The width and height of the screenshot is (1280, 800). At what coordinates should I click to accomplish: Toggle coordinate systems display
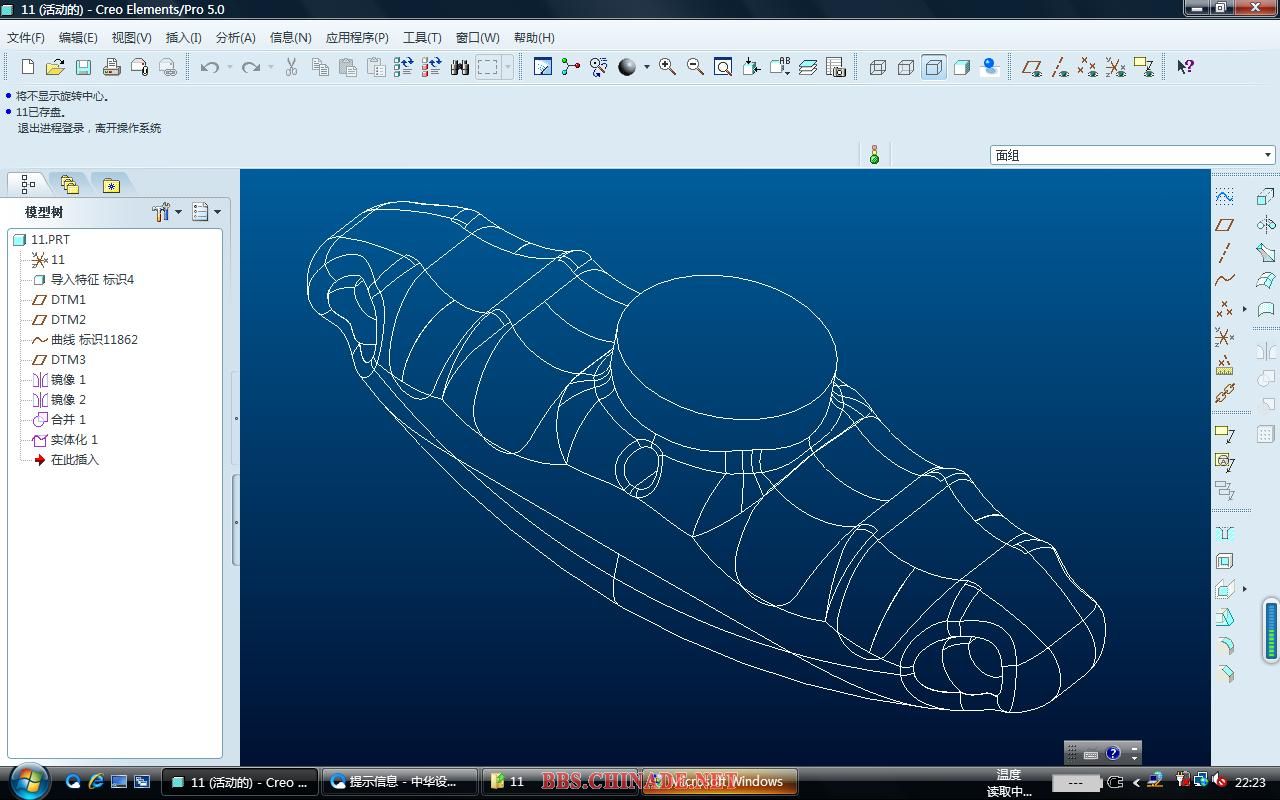tap(1115, 67)
